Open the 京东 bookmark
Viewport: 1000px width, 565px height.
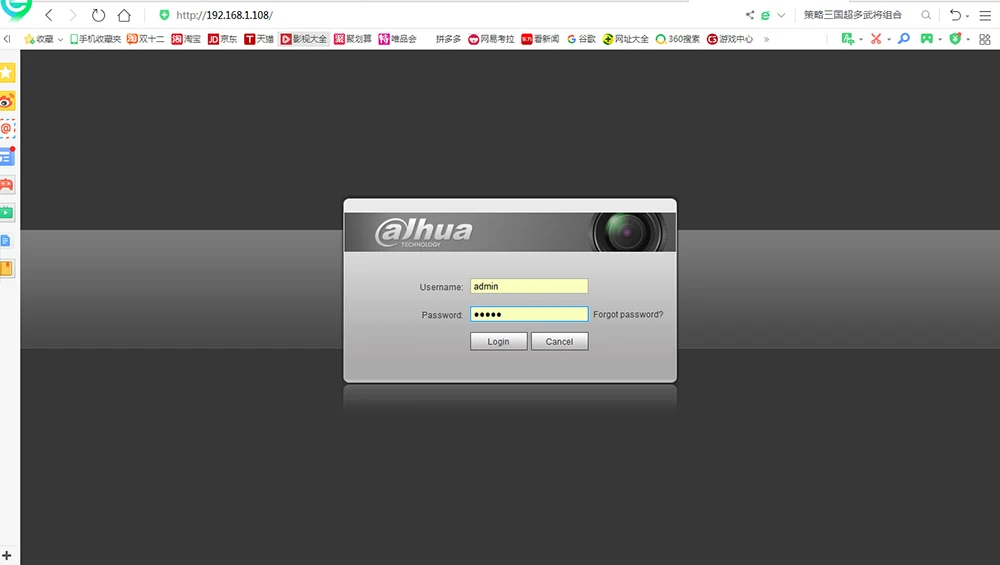(x=223, y=39)
